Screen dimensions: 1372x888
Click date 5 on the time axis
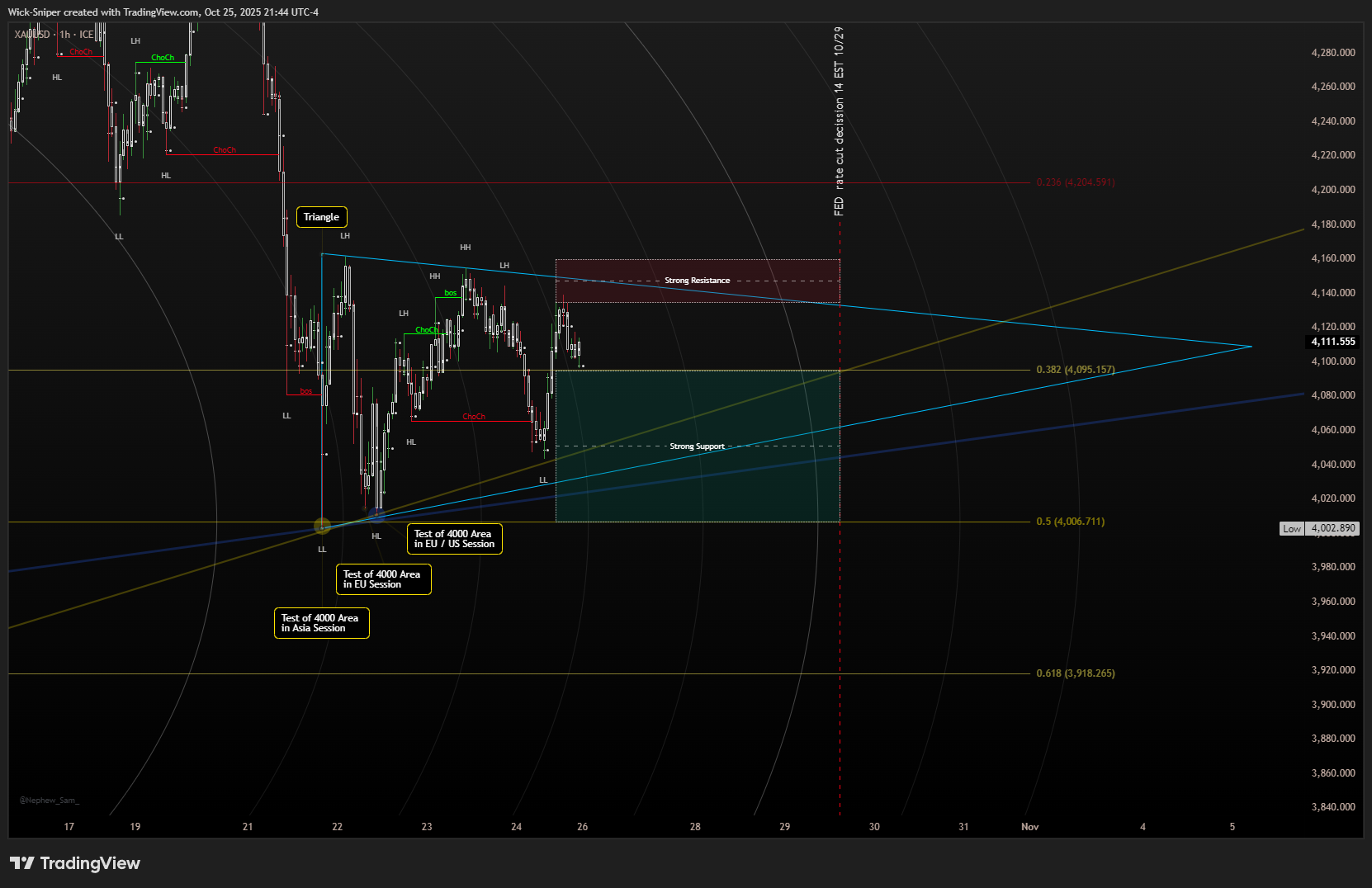point(1232,827)
